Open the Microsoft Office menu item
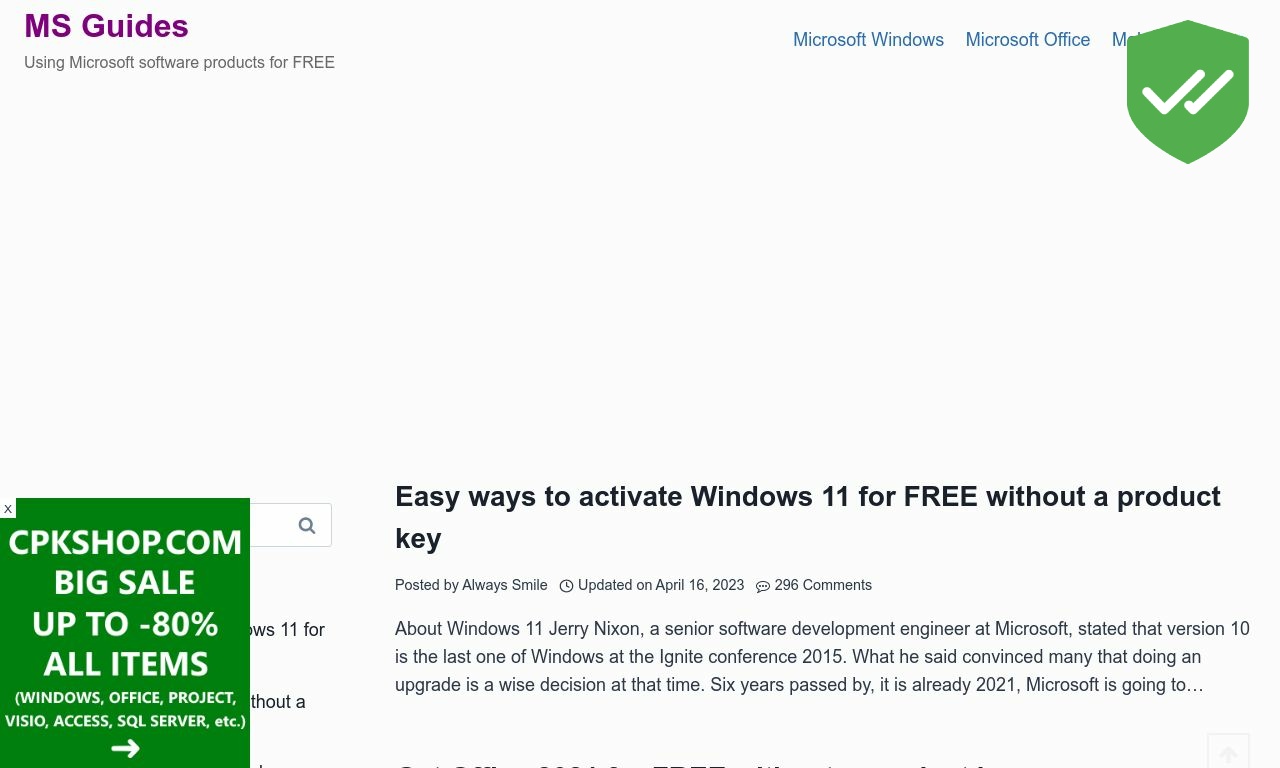This screenshot has width=1280, height=768. click(x=1028, y=40)
